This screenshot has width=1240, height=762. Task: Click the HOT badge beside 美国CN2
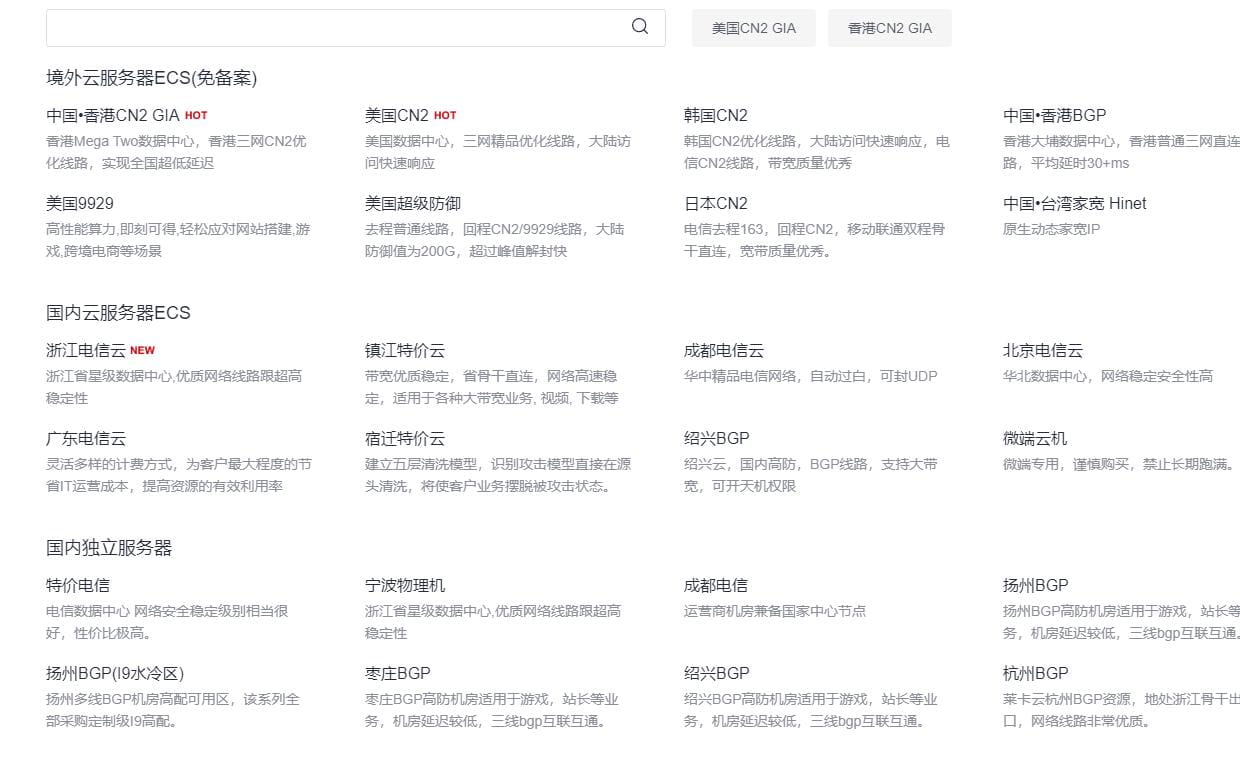click(444, 114)
